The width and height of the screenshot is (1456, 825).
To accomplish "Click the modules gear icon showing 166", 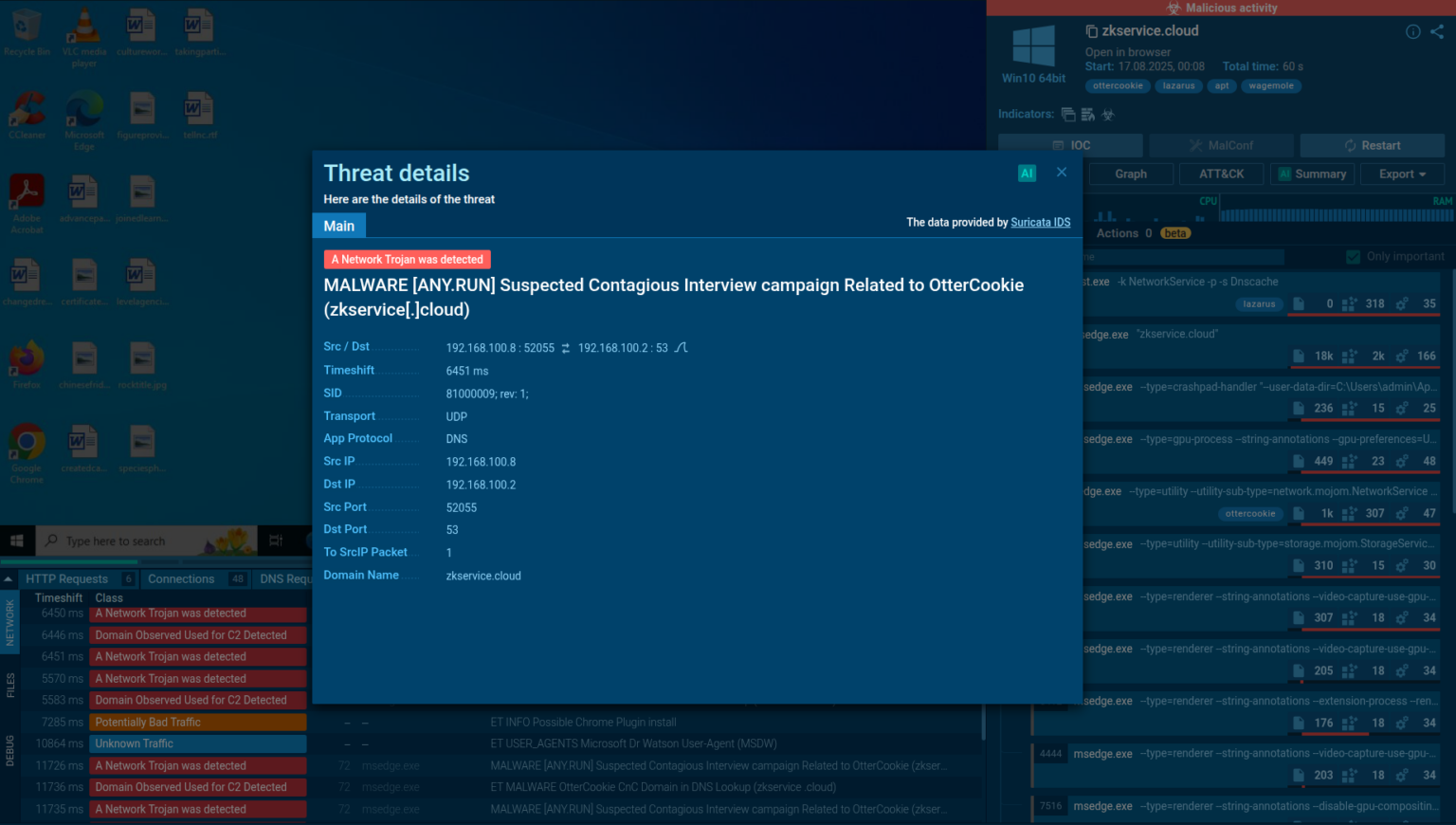I will (1402, 357).
